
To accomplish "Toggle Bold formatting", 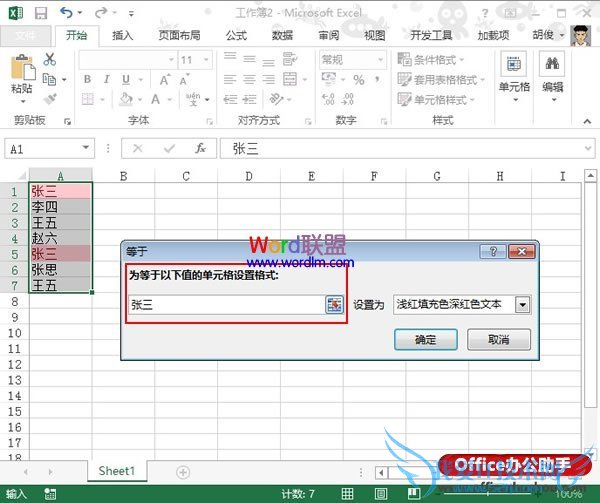I will [87, 80].
